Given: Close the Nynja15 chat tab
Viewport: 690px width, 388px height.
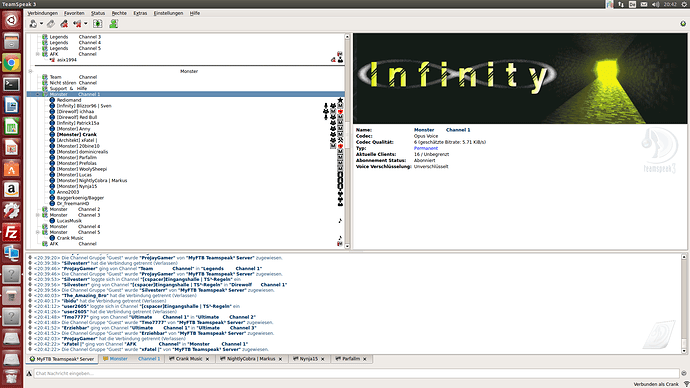Looking at the screenshot, I should point(323,359).
